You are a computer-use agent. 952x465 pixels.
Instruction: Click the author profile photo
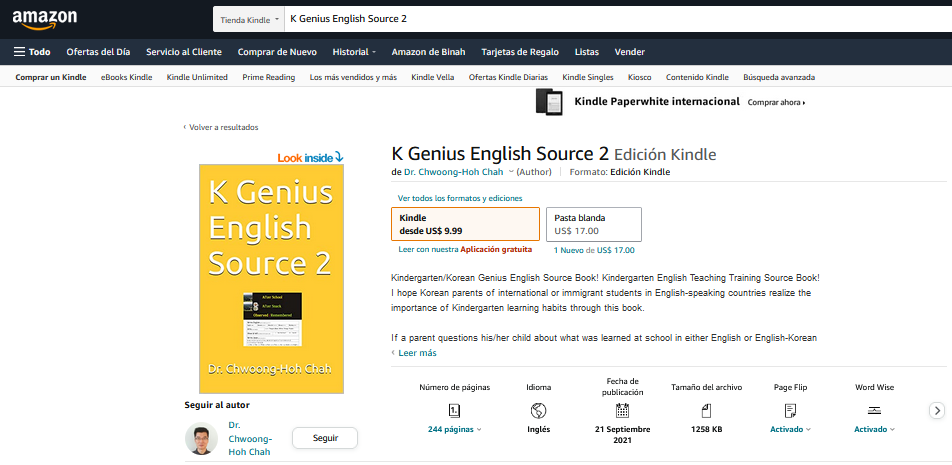pyautogui.click(x=201, y=438)
